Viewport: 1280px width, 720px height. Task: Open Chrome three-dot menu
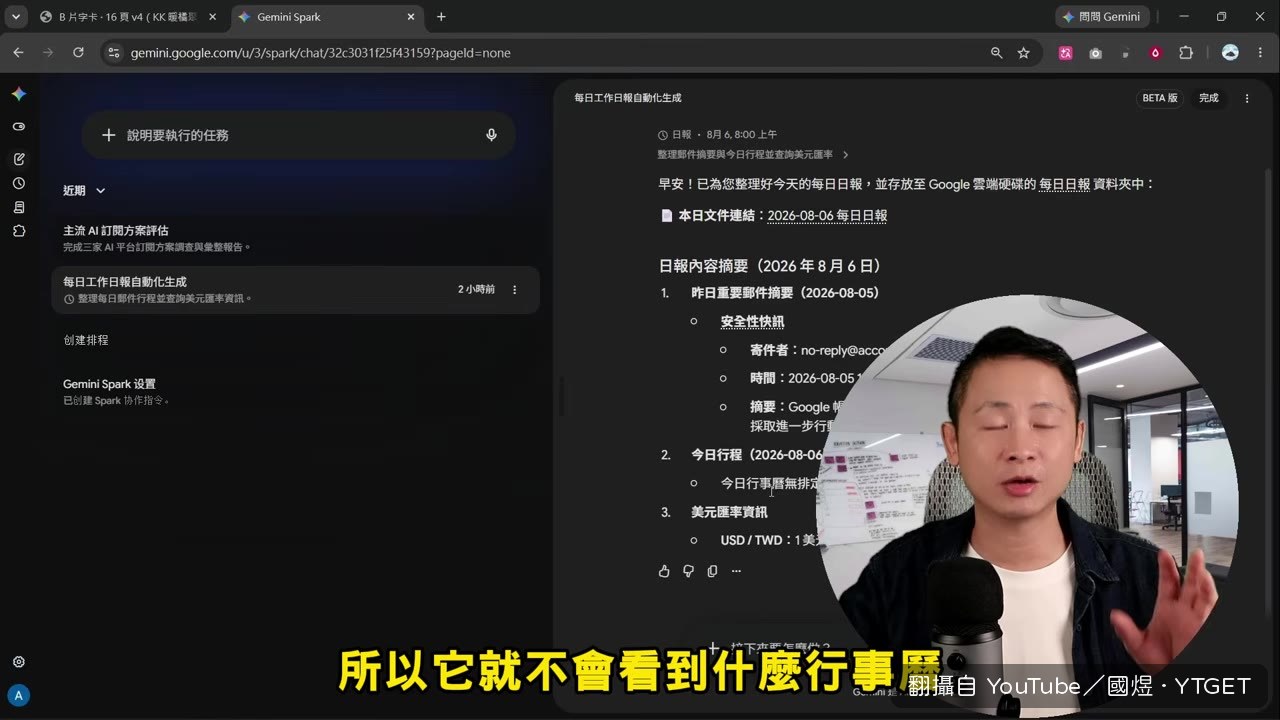(1260, 53)
